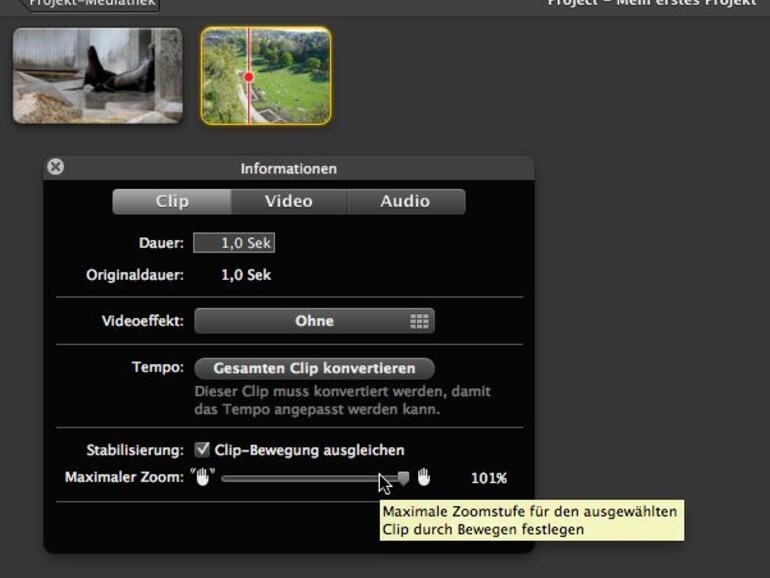Open the Video tab
The image size is (770, 578).
click(289, 201)
